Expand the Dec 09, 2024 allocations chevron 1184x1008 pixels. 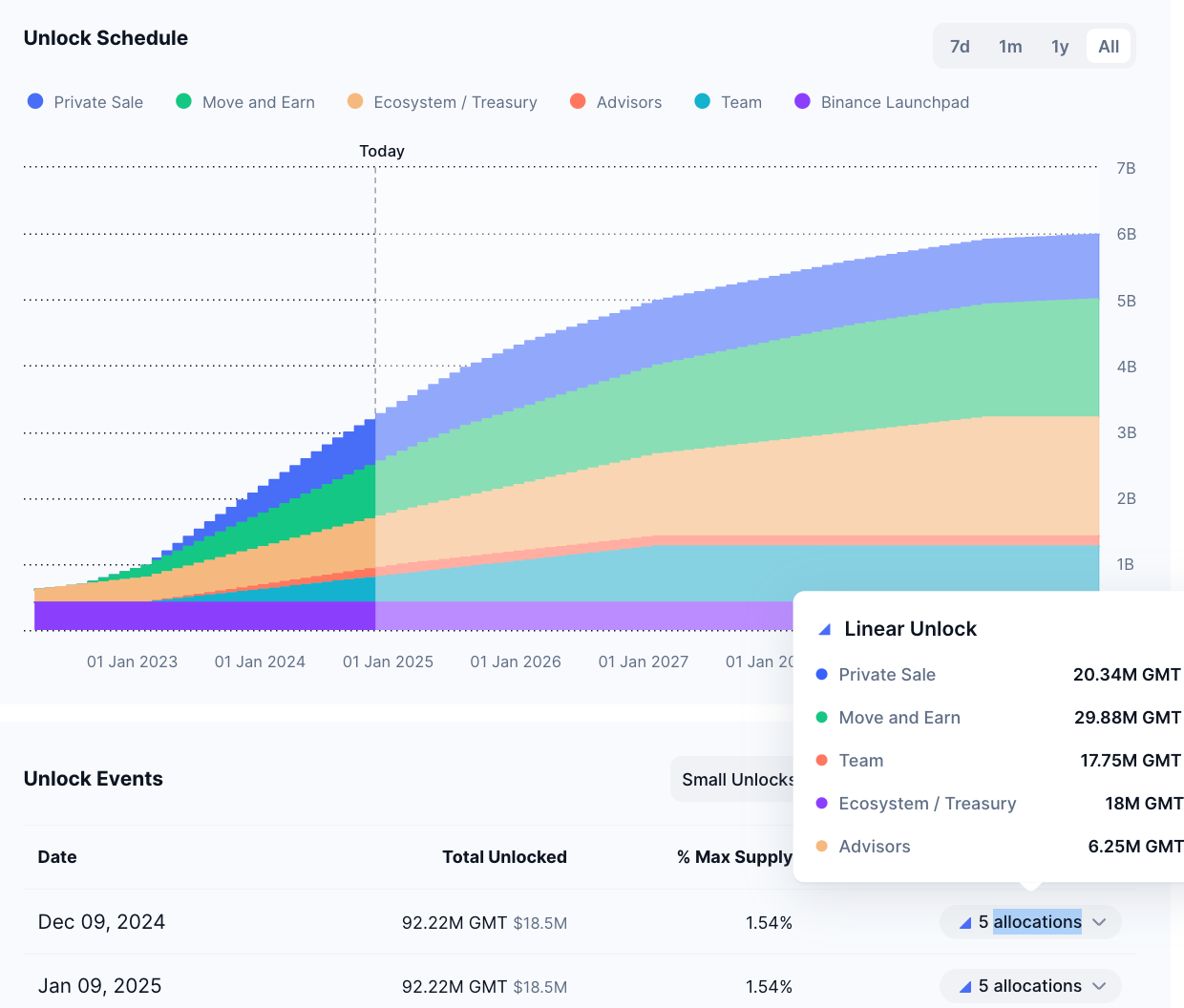(x=1099, y=922)
